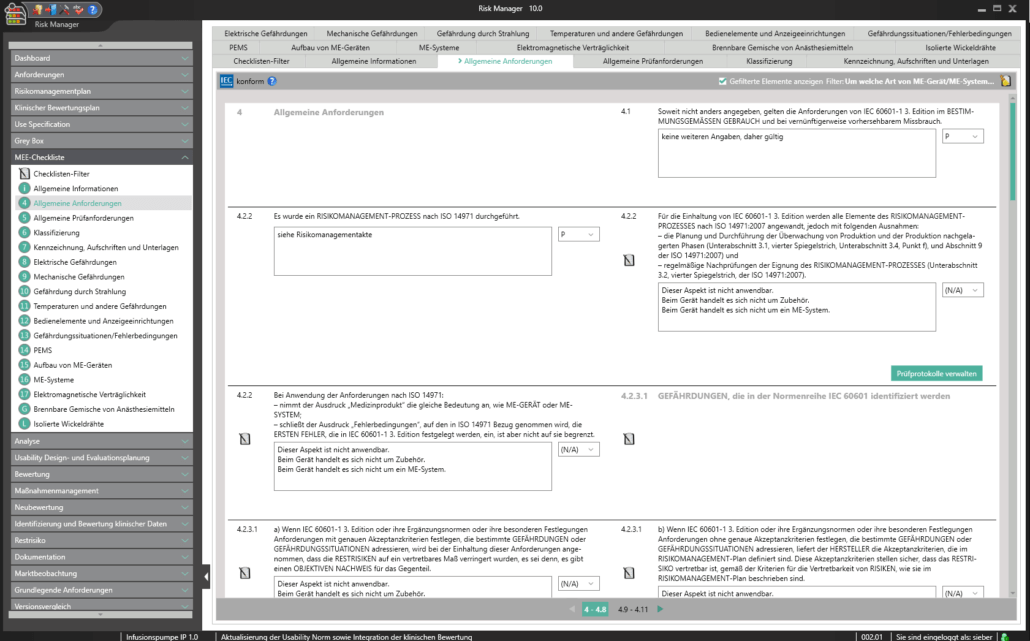Open status dropdown next to 'siehe Risikomanagementakte'
Viewport: 1030px width, 641px height.
578,234
